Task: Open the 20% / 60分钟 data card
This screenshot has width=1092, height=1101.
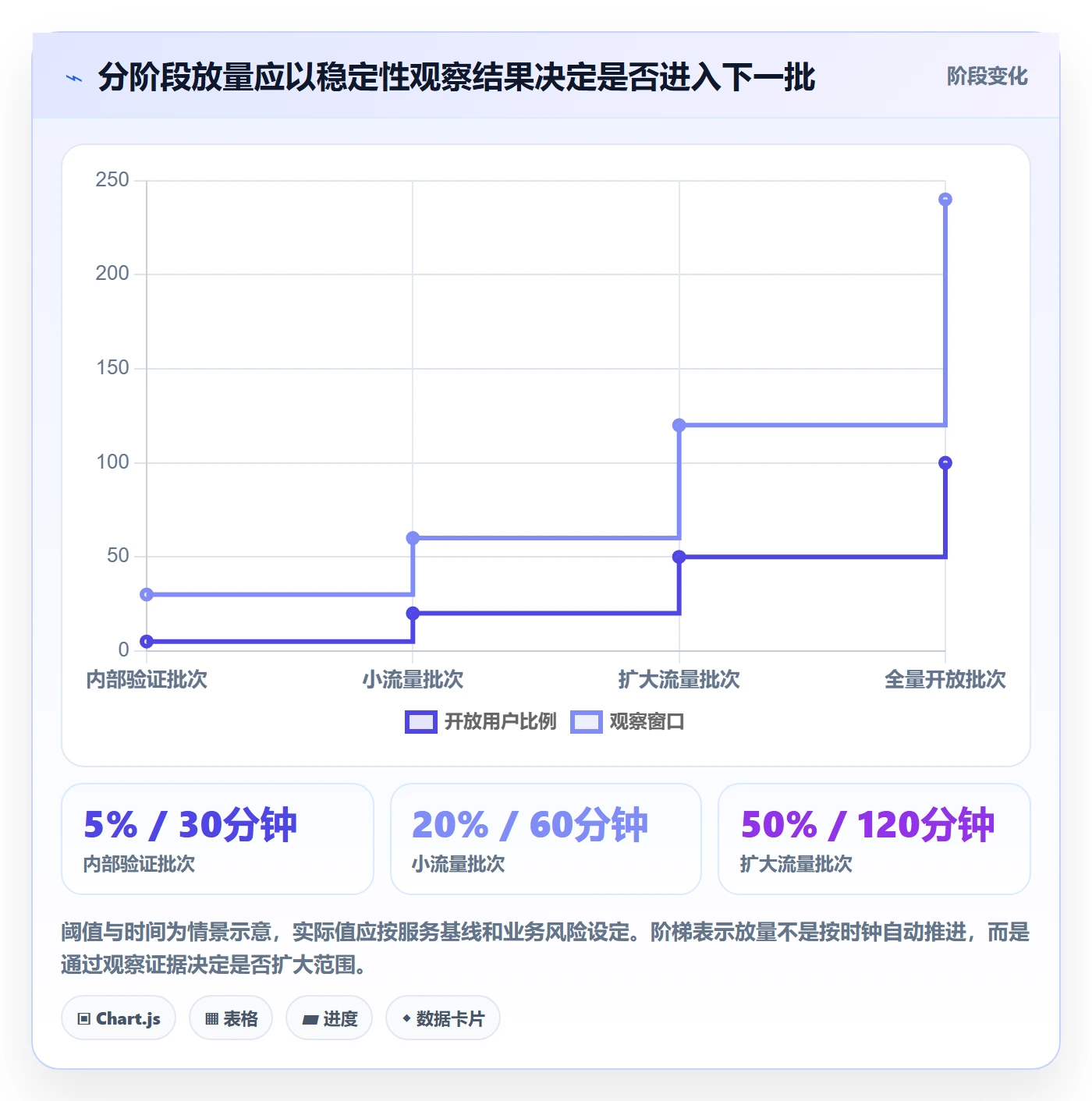Action: (x=546, y=839)
